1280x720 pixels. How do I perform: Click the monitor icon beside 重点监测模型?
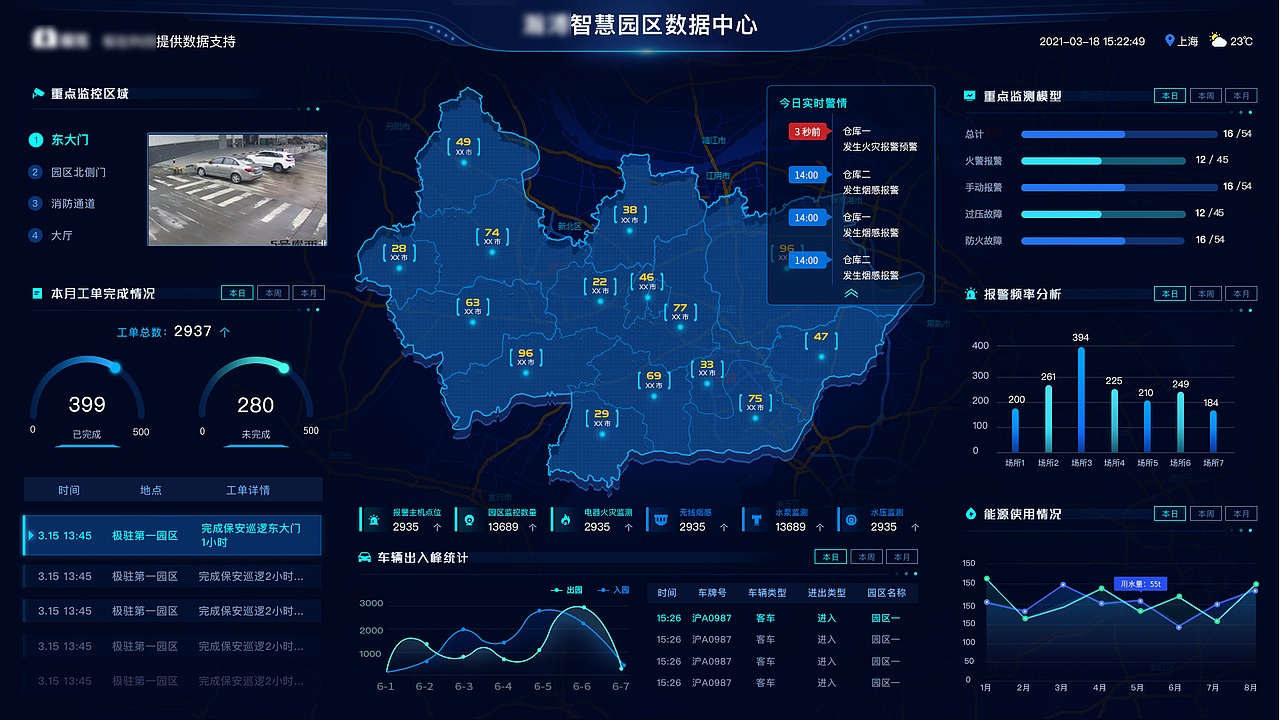[x=970, y=96]
